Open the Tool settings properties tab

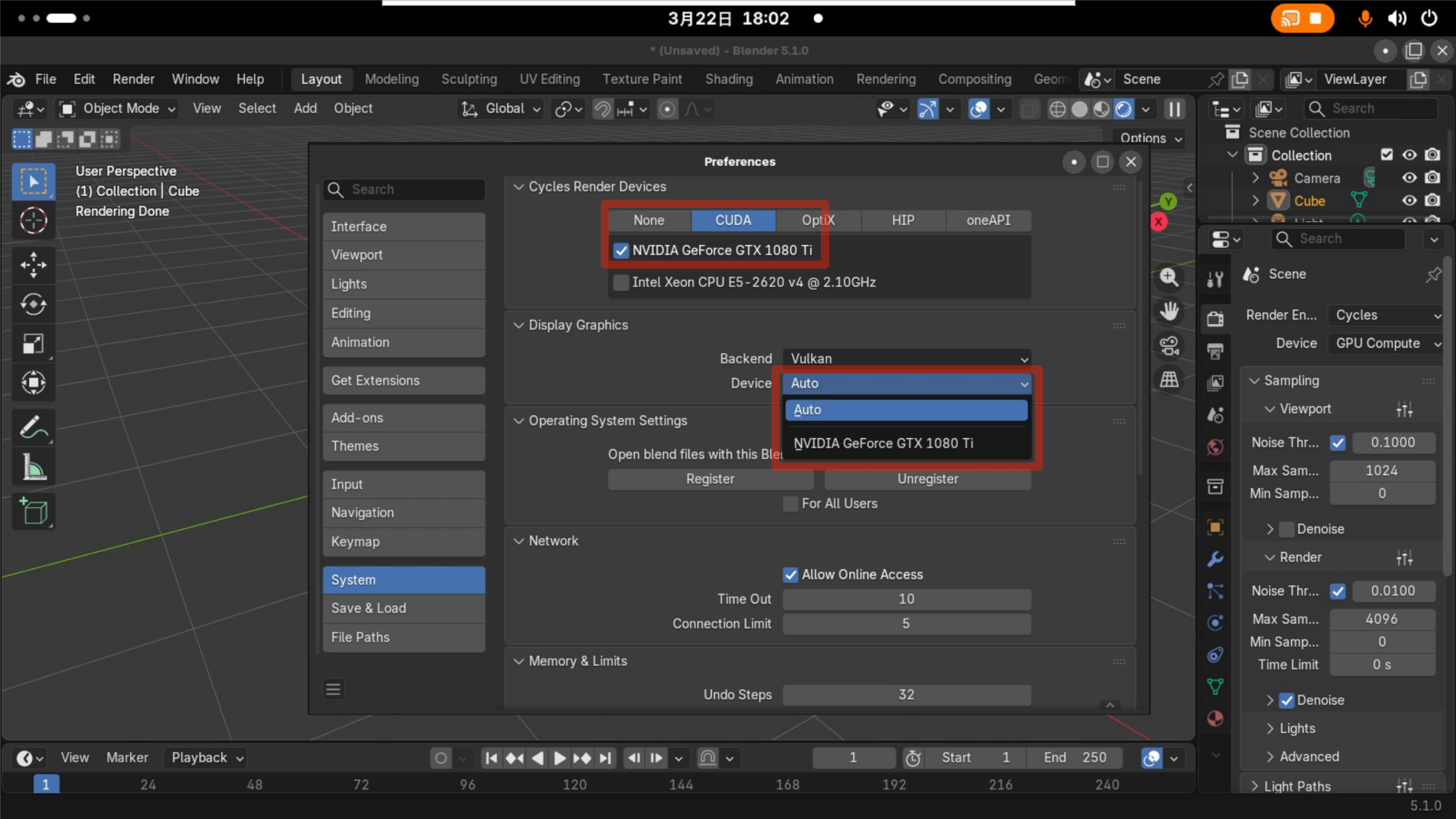tap(1215, 279)
